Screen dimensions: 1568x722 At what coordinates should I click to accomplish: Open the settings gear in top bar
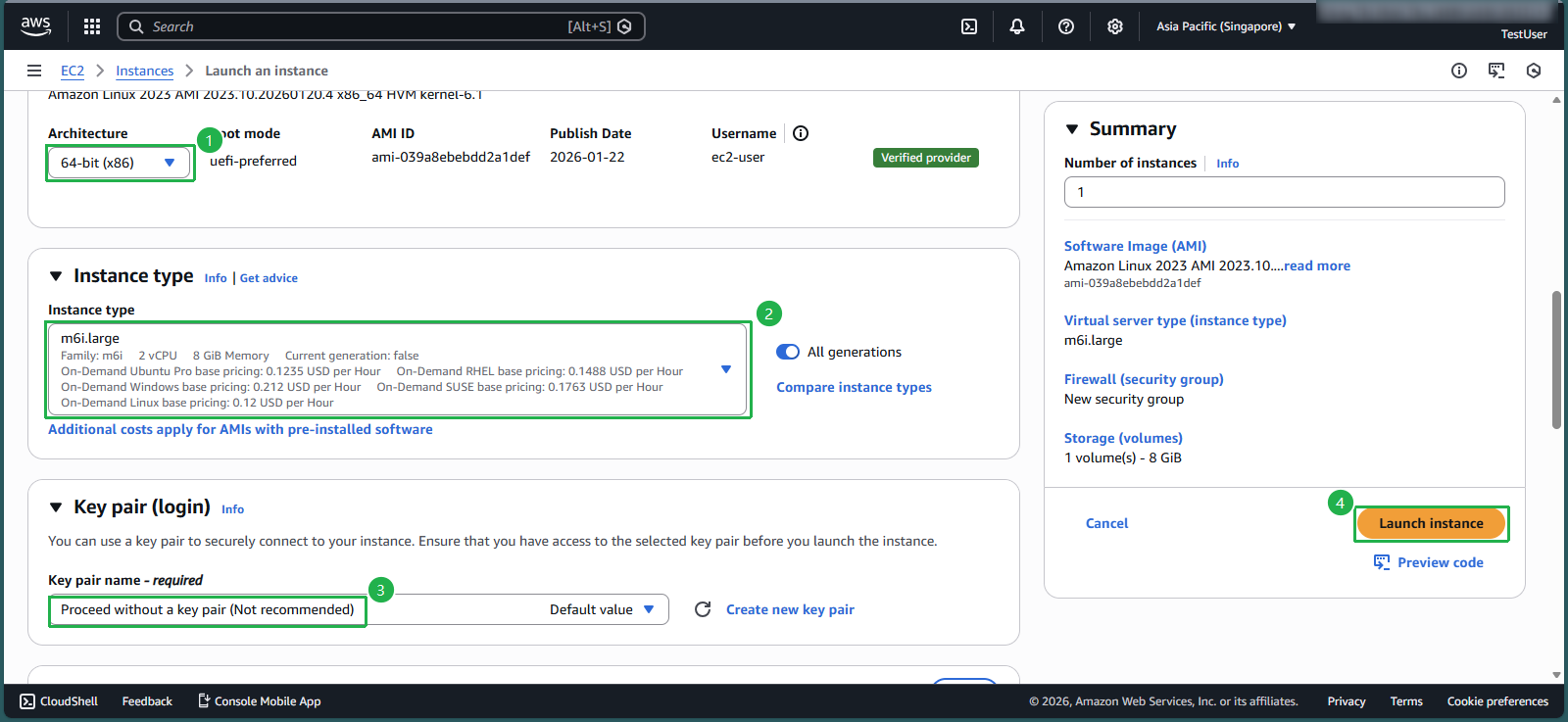point(1115,26)
